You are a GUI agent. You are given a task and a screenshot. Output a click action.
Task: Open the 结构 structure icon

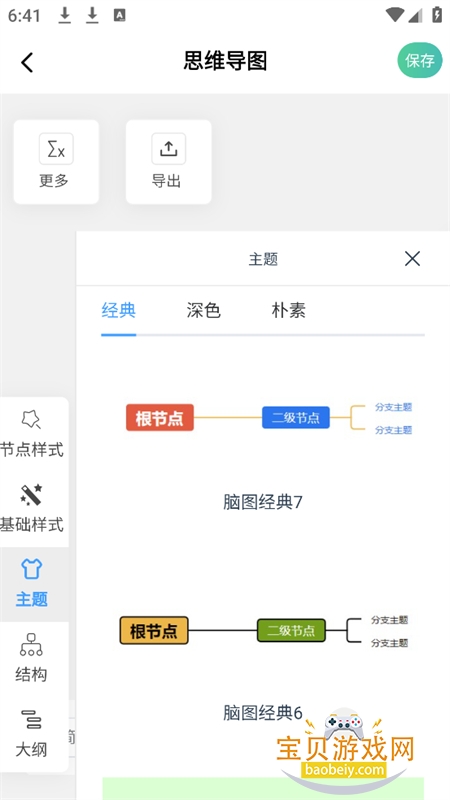tap(31, 644)
